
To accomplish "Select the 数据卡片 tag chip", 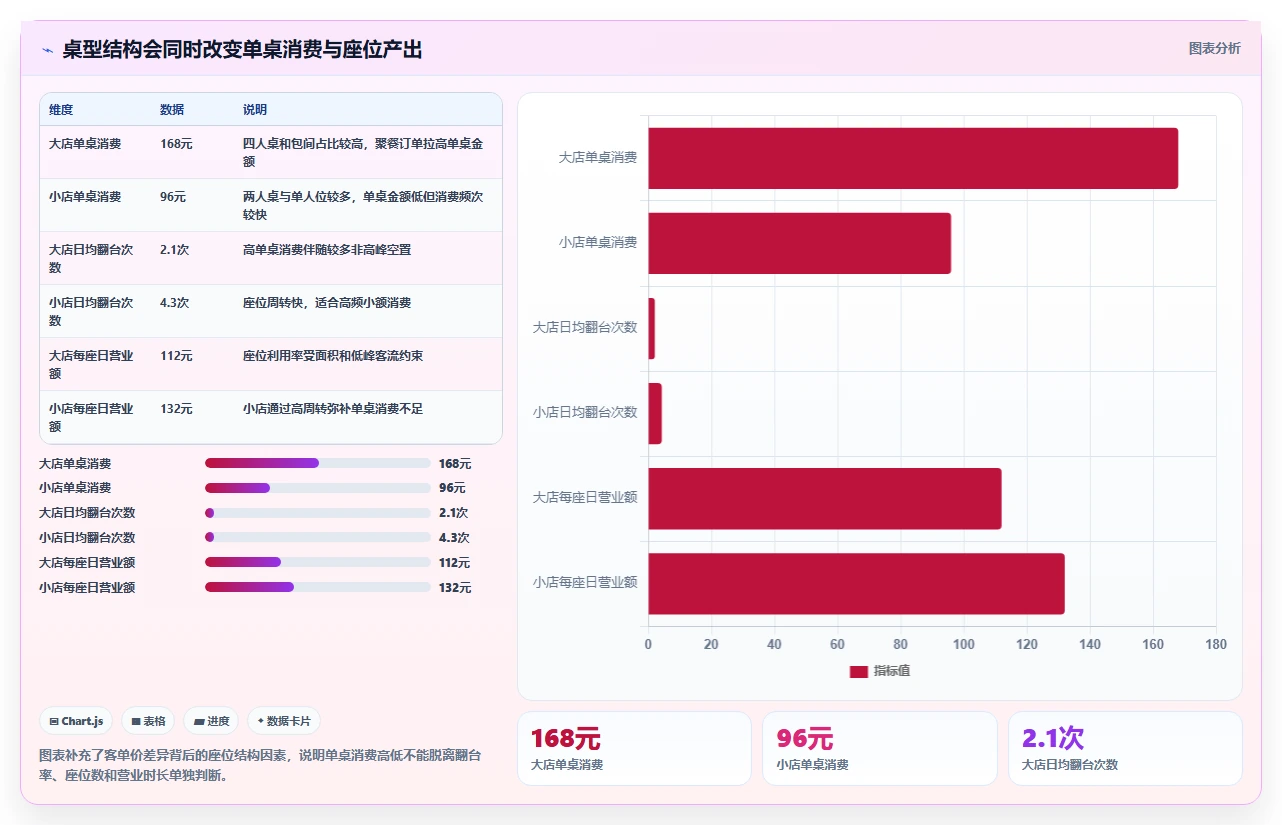I will [x=283, y=721].
